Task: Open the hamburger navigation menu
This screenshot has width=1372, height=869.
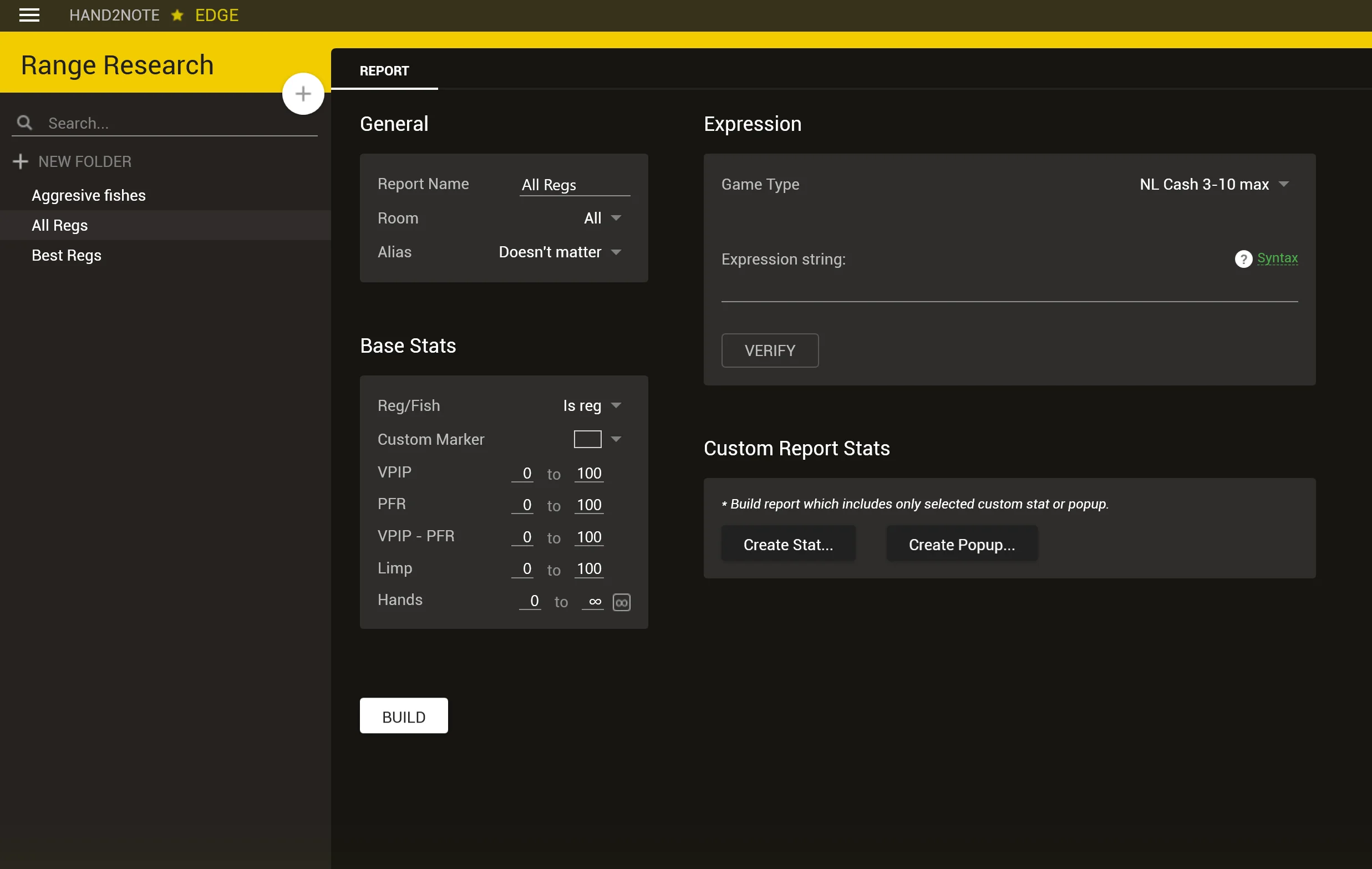Action: point(29,16)
